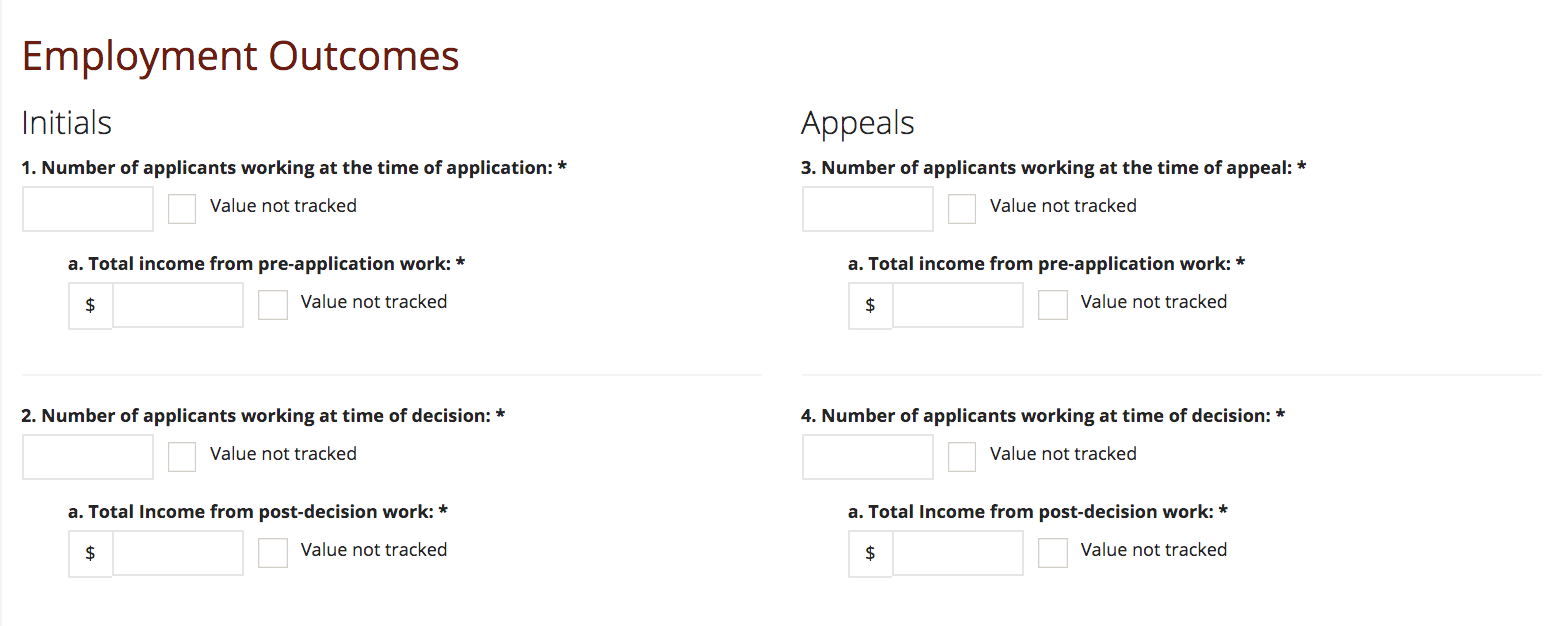Screen dimensions: 1560x626
Task: Tick 'Value not tracked' for Appeals pre-application income
Action: (x=1053, y=305)
